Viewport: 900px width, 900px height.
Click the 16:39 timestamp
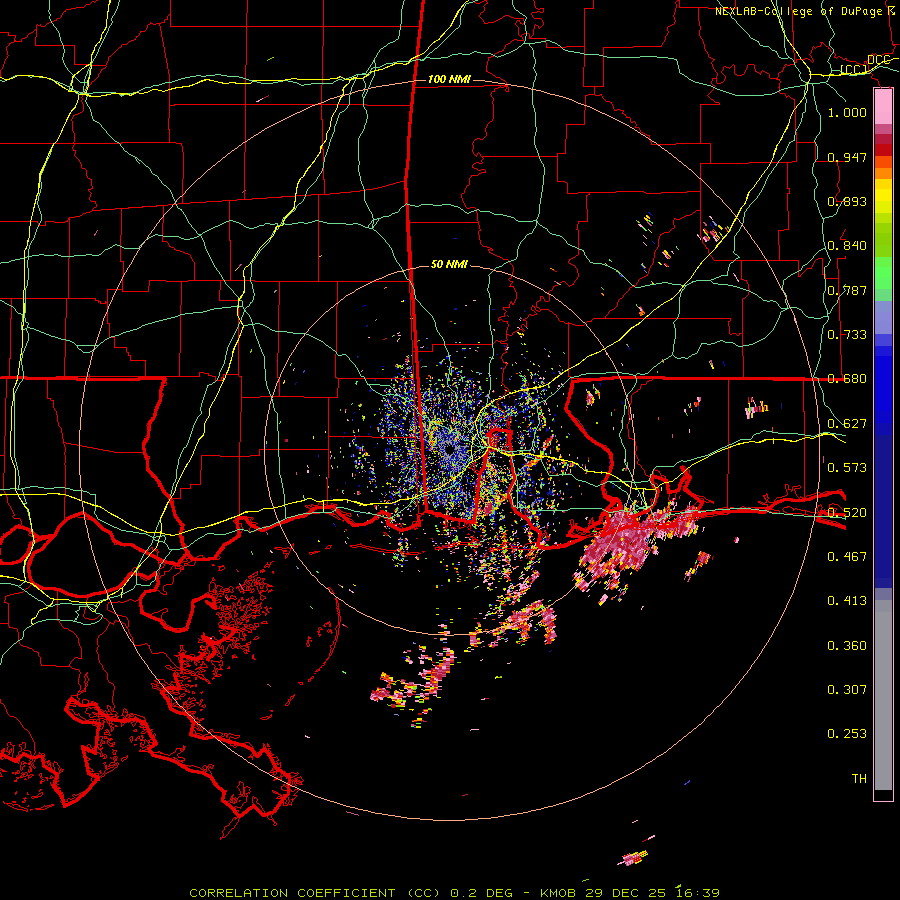(x=697, y=893)
